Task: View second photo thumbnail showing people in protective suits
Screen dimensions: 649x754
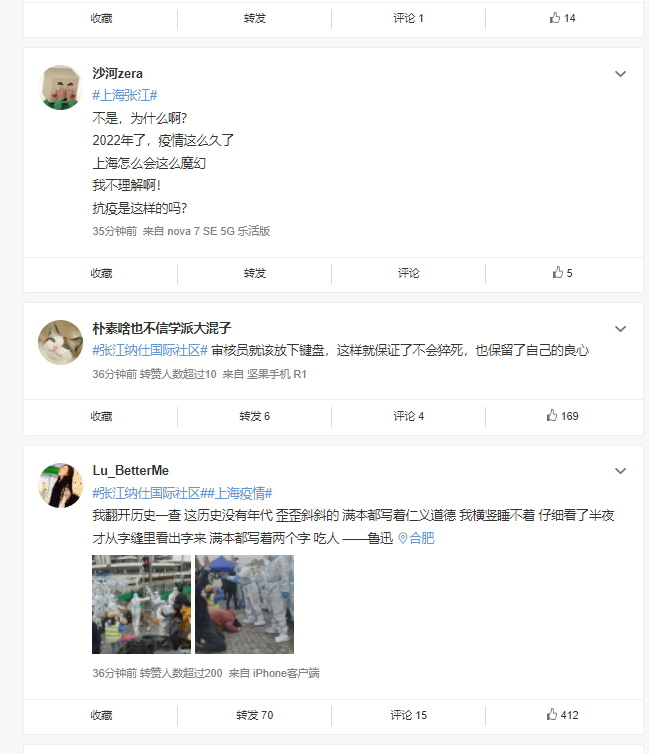Action: pos(244,604)
